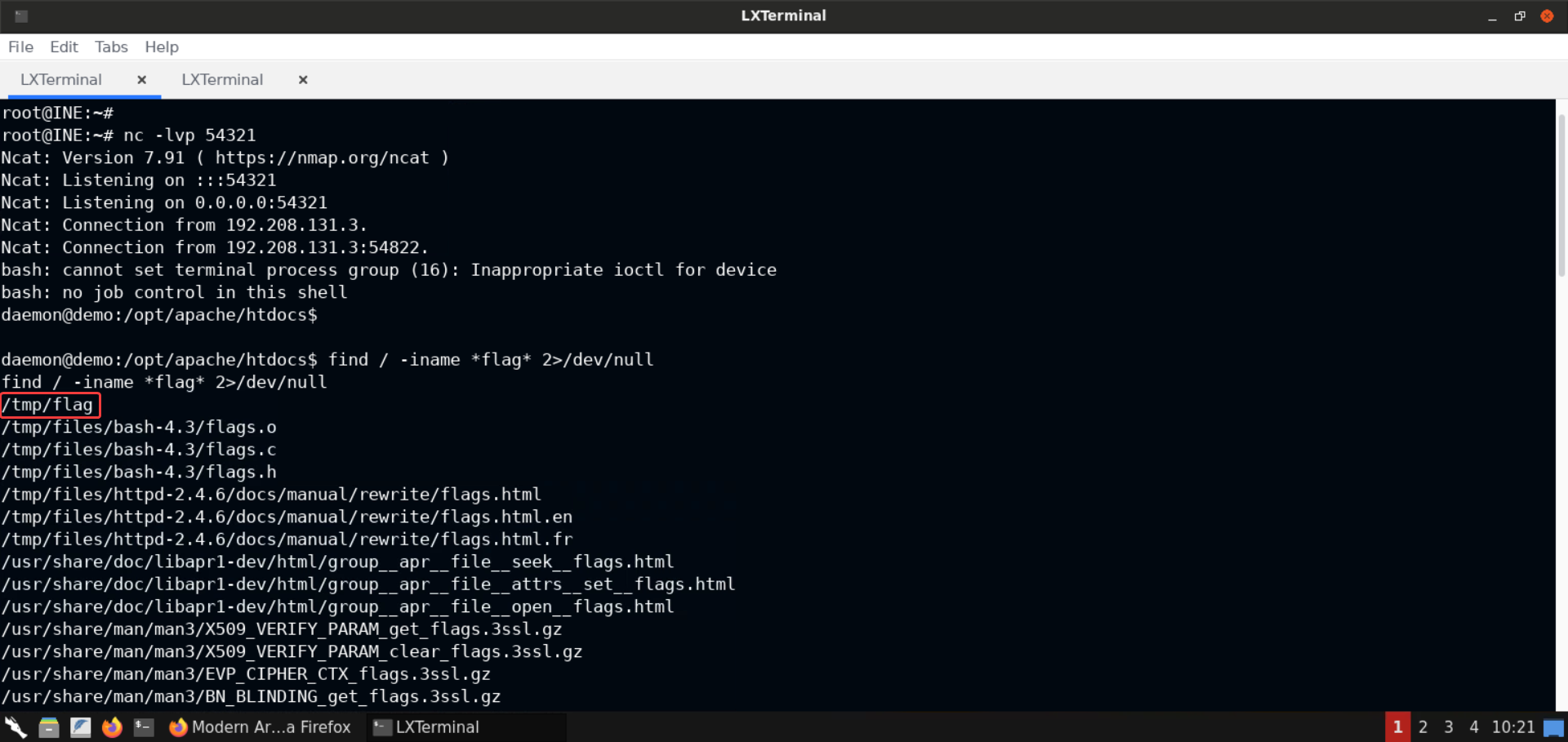The image size is (1568, 742).
Task: Click the 10:21 clock in the panel
Action: tap(1513, 726)
